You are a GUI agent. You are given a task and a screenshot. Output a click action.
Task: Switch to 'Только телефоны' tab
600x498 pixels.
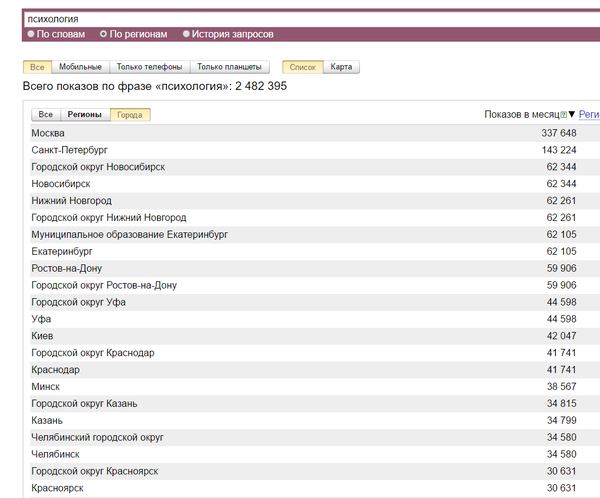pos(149,67)
